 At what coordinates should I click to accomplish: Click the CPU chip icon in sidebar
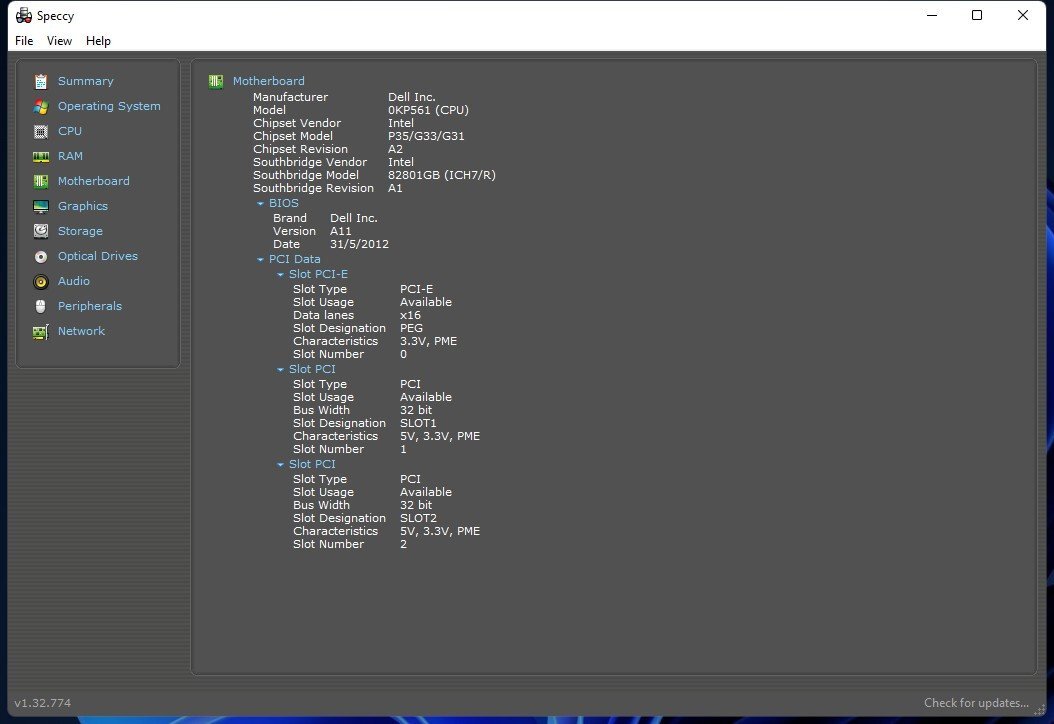(41, 131)
